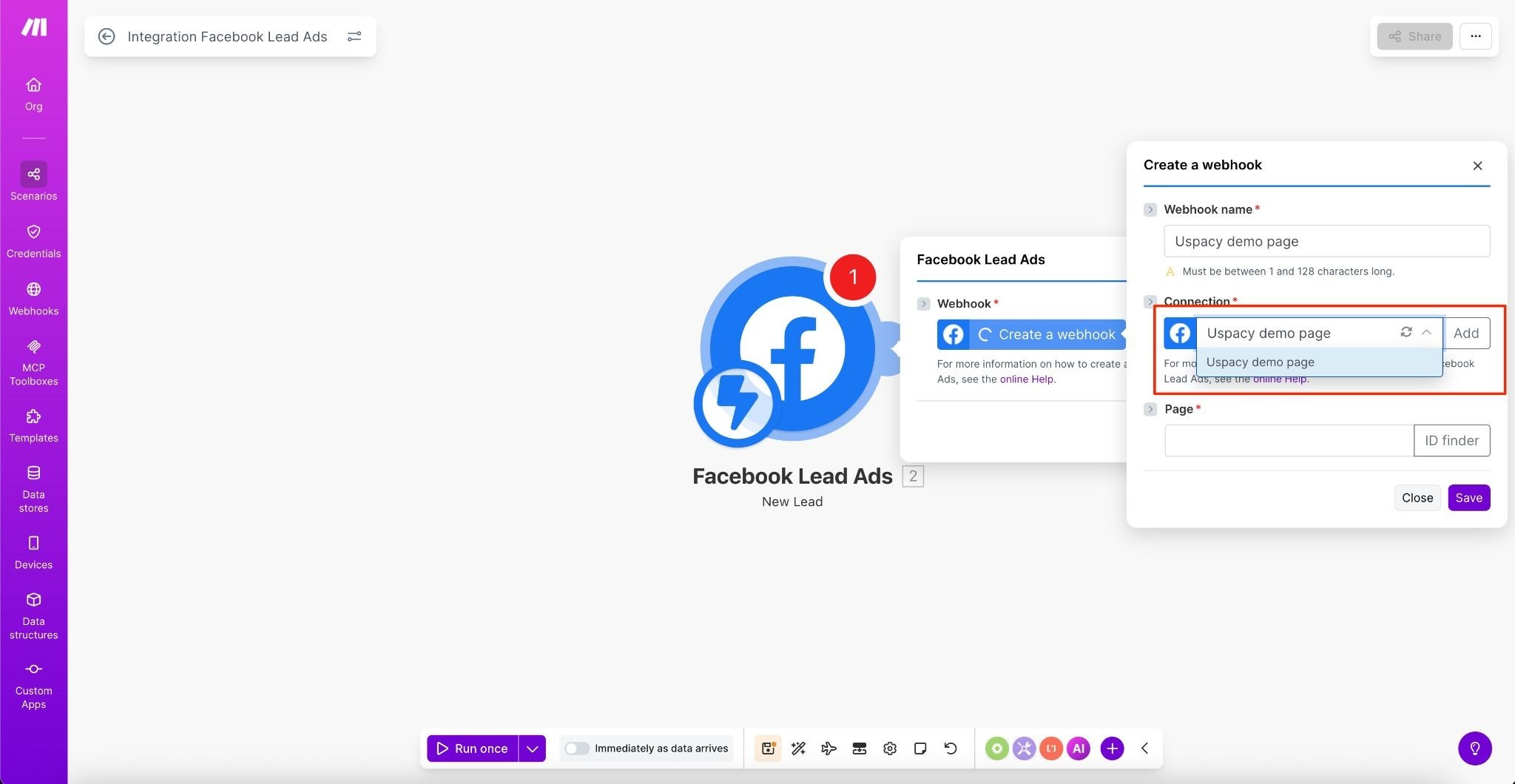Select Uspacy demo page from dropdown list
The height and width of the screenshot is (784, 1515).
1261,362
